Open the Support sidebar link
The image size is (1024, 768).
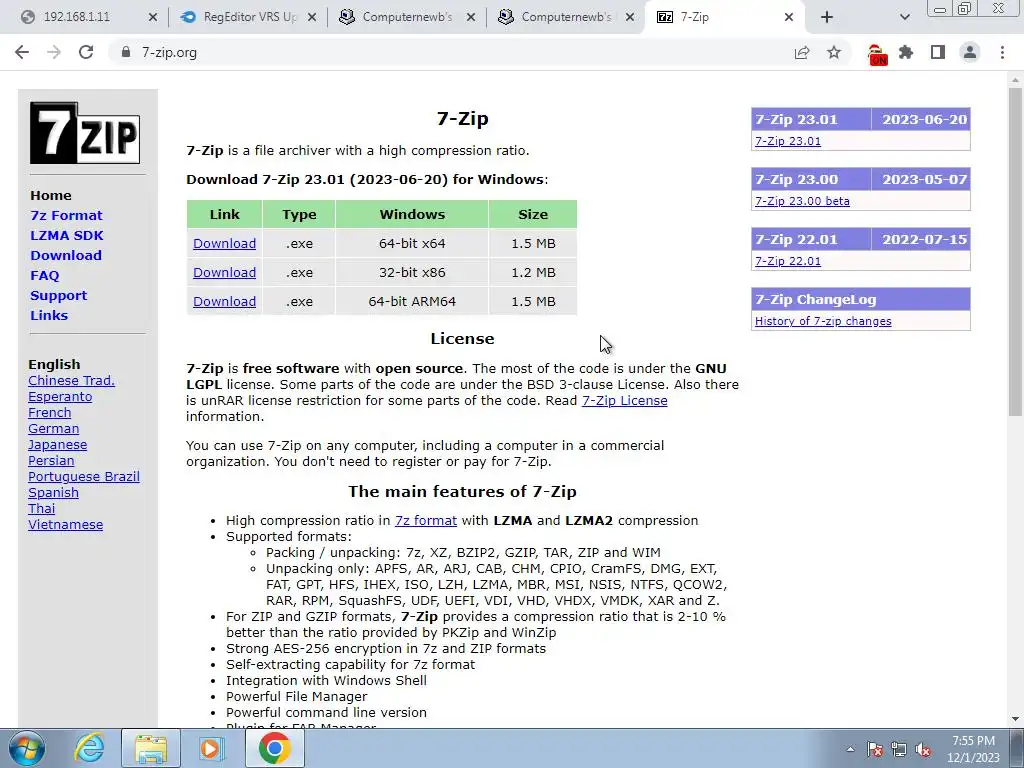point(58,295)
